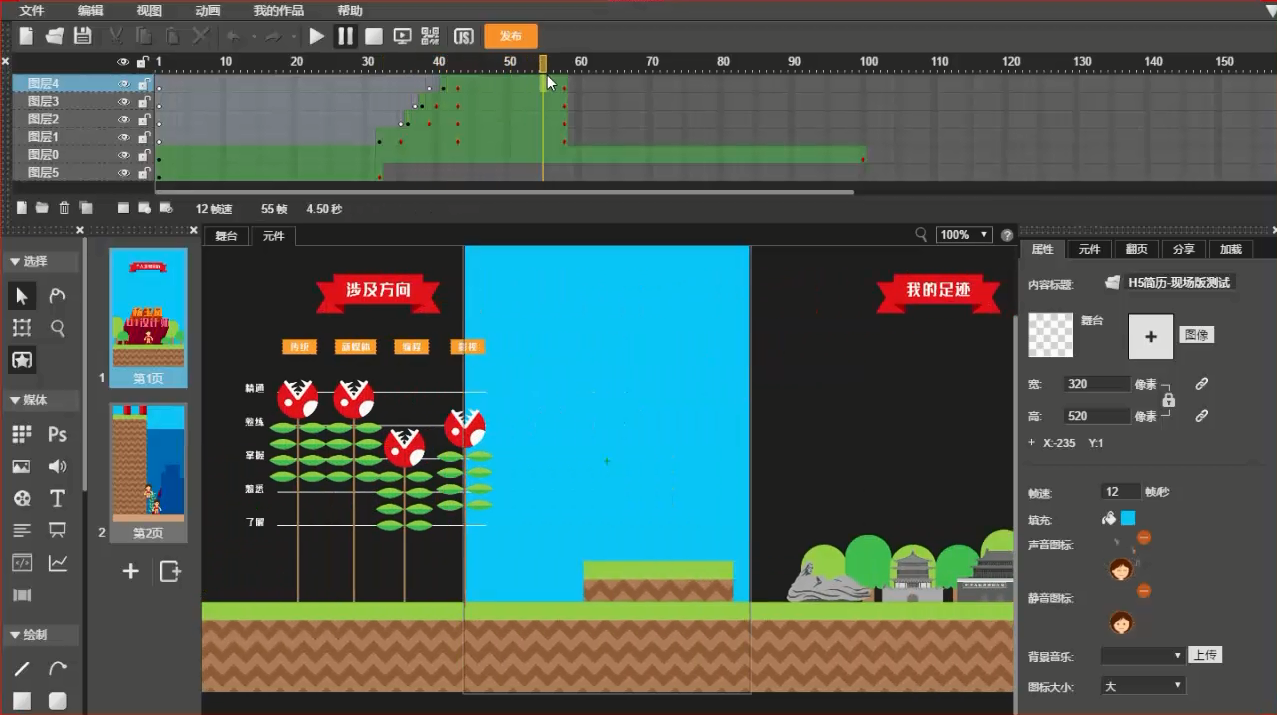Image resolution: width=1277 pixels, height=715 pixels.
Task: Insert an image with picture icon
Action: [22, 466]
